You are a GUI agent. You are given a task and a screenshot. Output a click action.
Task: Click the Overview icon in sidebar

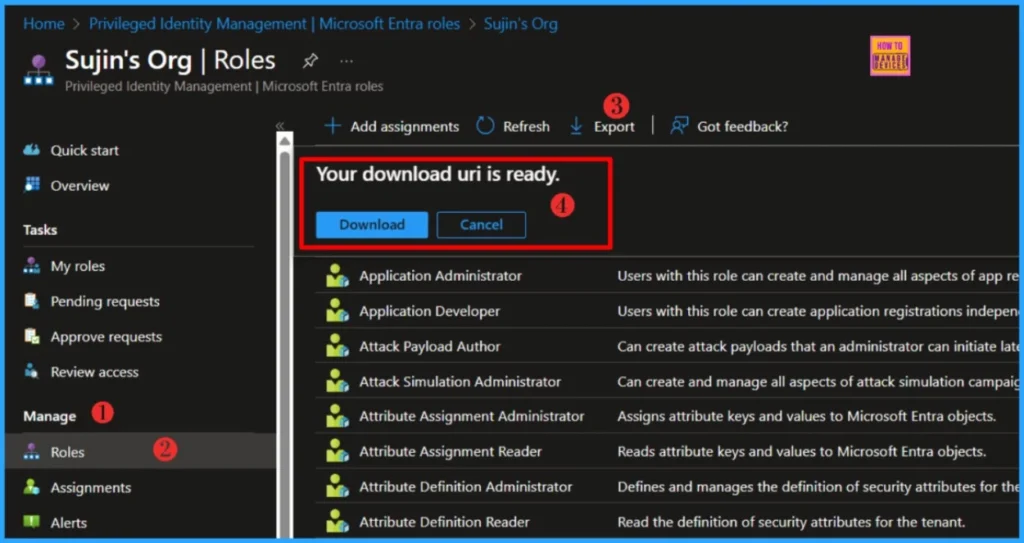(x=31, y=186)
